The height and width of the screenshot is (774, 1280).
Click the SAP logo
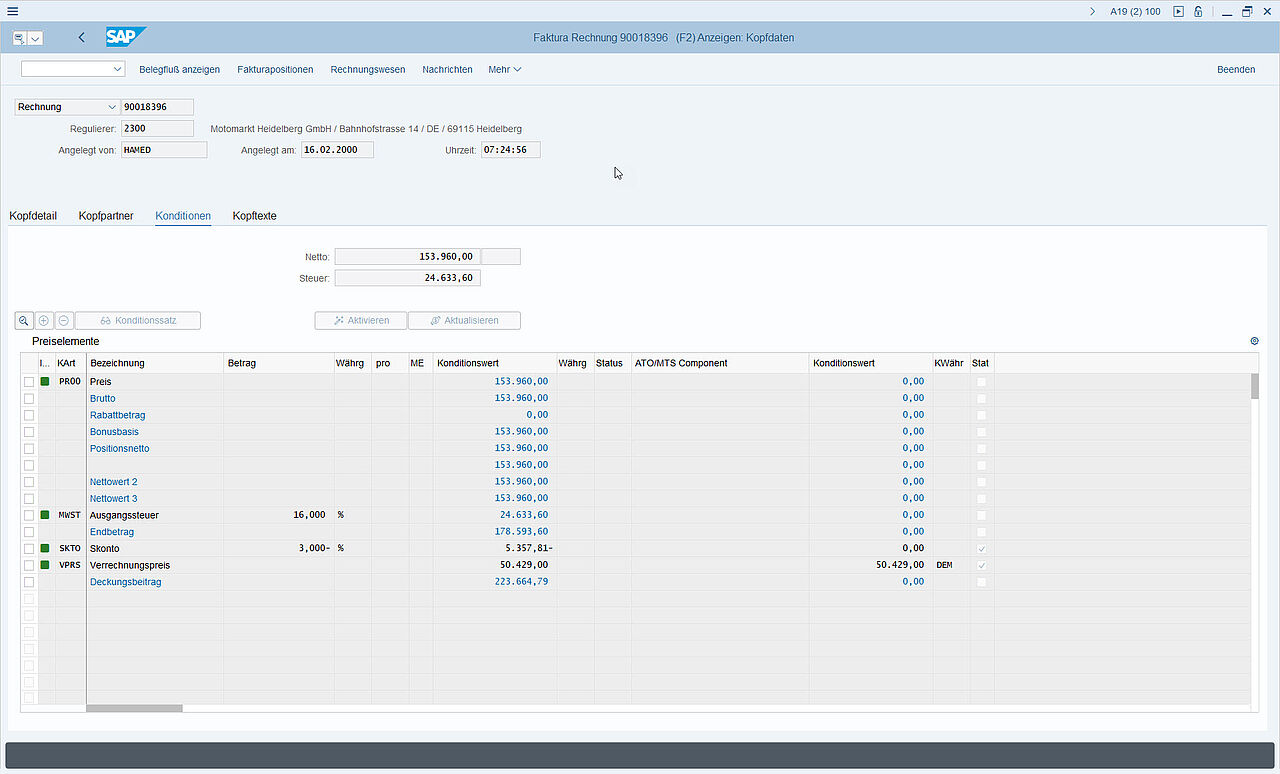click(x=126, y=37)
